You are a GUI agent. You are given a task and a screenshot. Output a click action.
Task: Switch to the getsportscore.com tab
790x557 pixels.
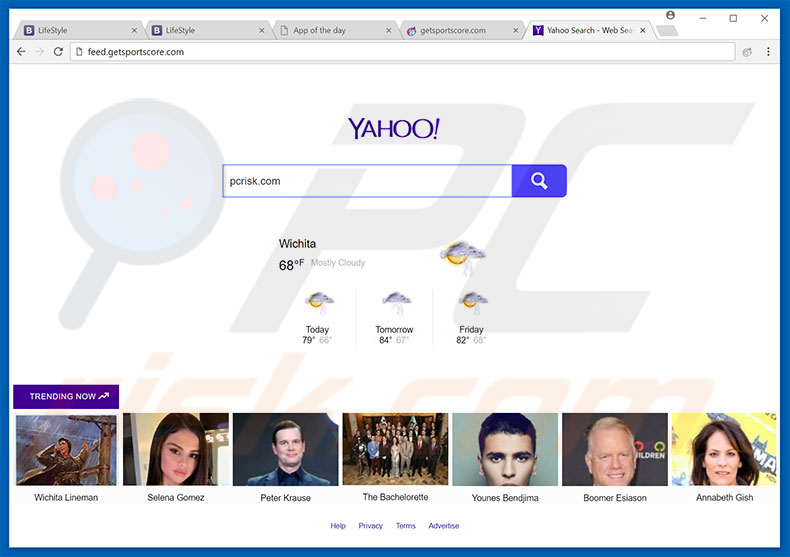point(462,30)
